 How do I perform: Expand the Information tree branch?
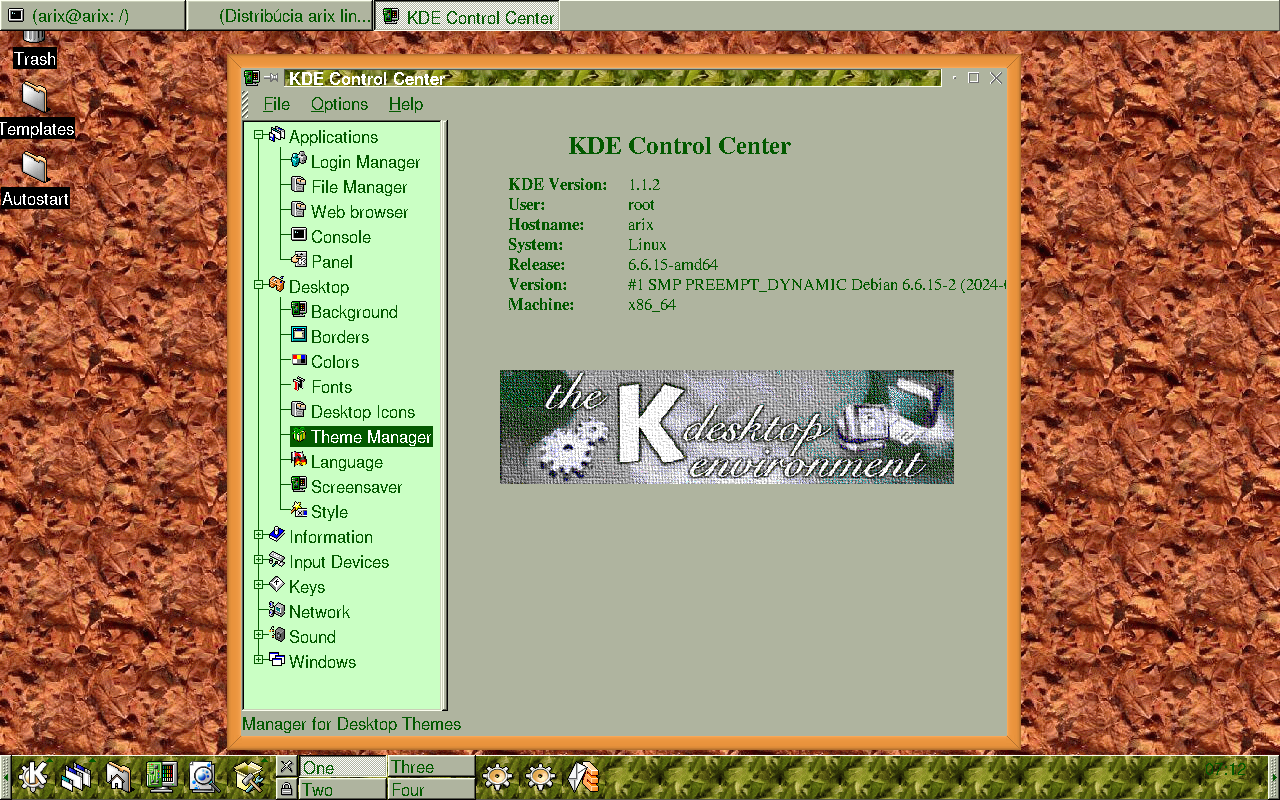[x=258, y=535]
